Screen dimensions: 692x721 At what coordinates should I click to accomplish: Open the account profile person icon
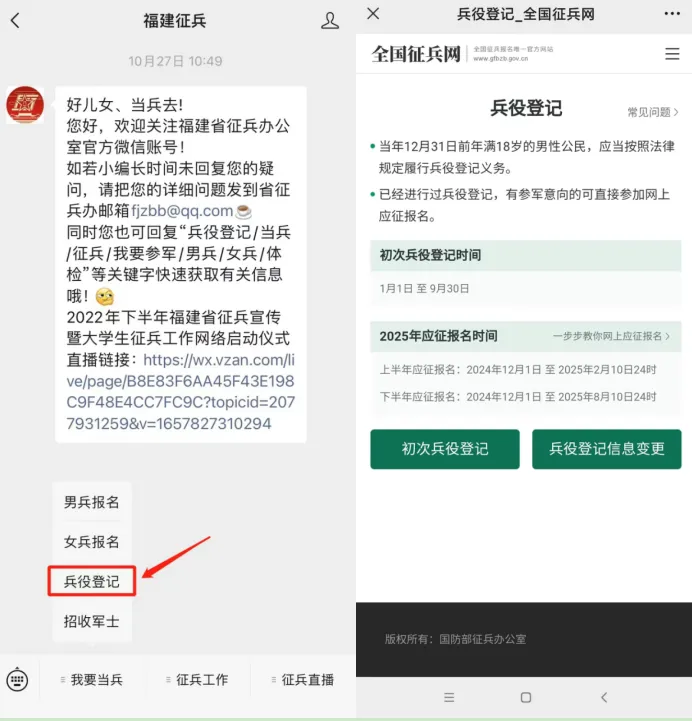[330, 21]
